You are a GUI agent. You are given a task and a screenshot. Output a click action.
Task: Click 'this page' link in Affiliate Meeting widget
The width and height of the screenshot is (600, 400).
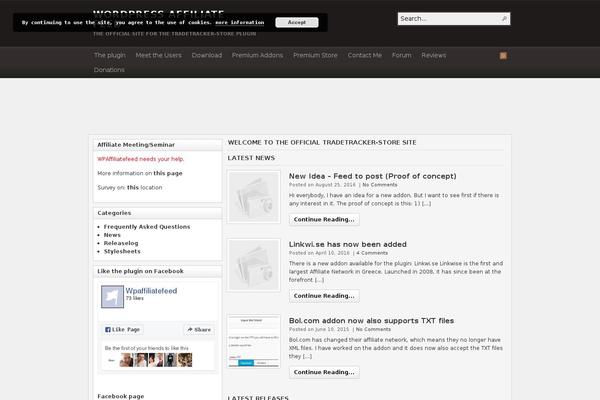pyautogui.click(x=168, y=173)
